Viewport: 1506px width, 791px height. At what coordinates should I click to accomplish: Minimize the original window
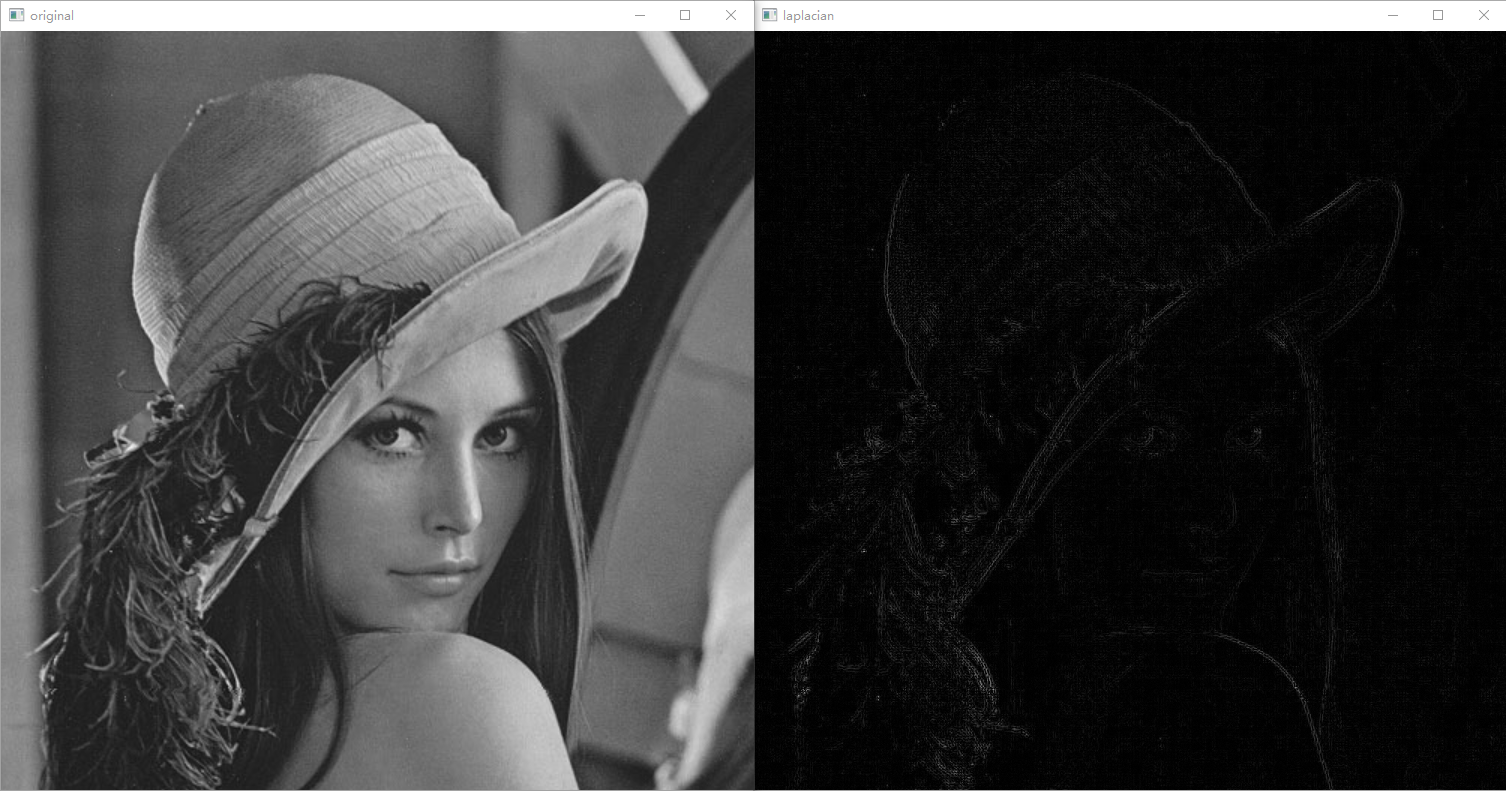click(639, 15)
